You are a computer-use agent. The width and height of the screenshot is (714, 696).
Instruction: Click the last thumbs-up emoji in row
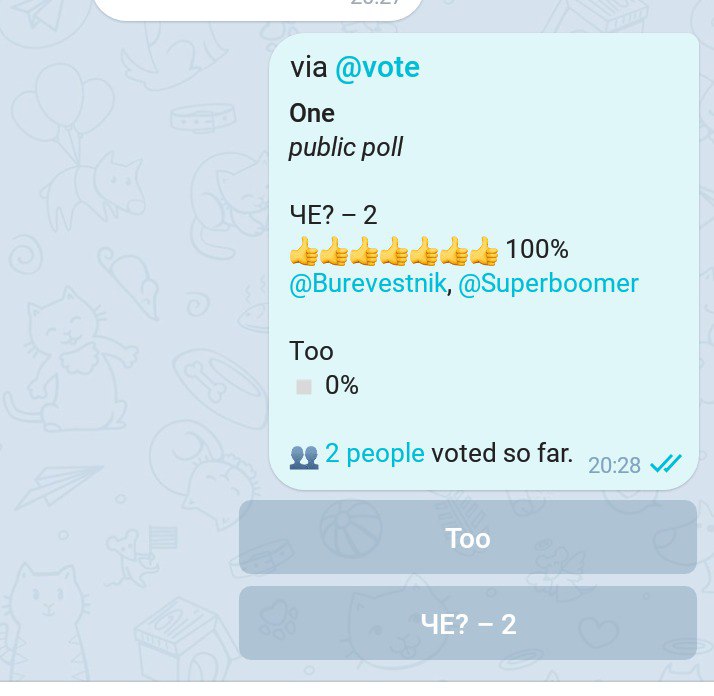point(484,250)
